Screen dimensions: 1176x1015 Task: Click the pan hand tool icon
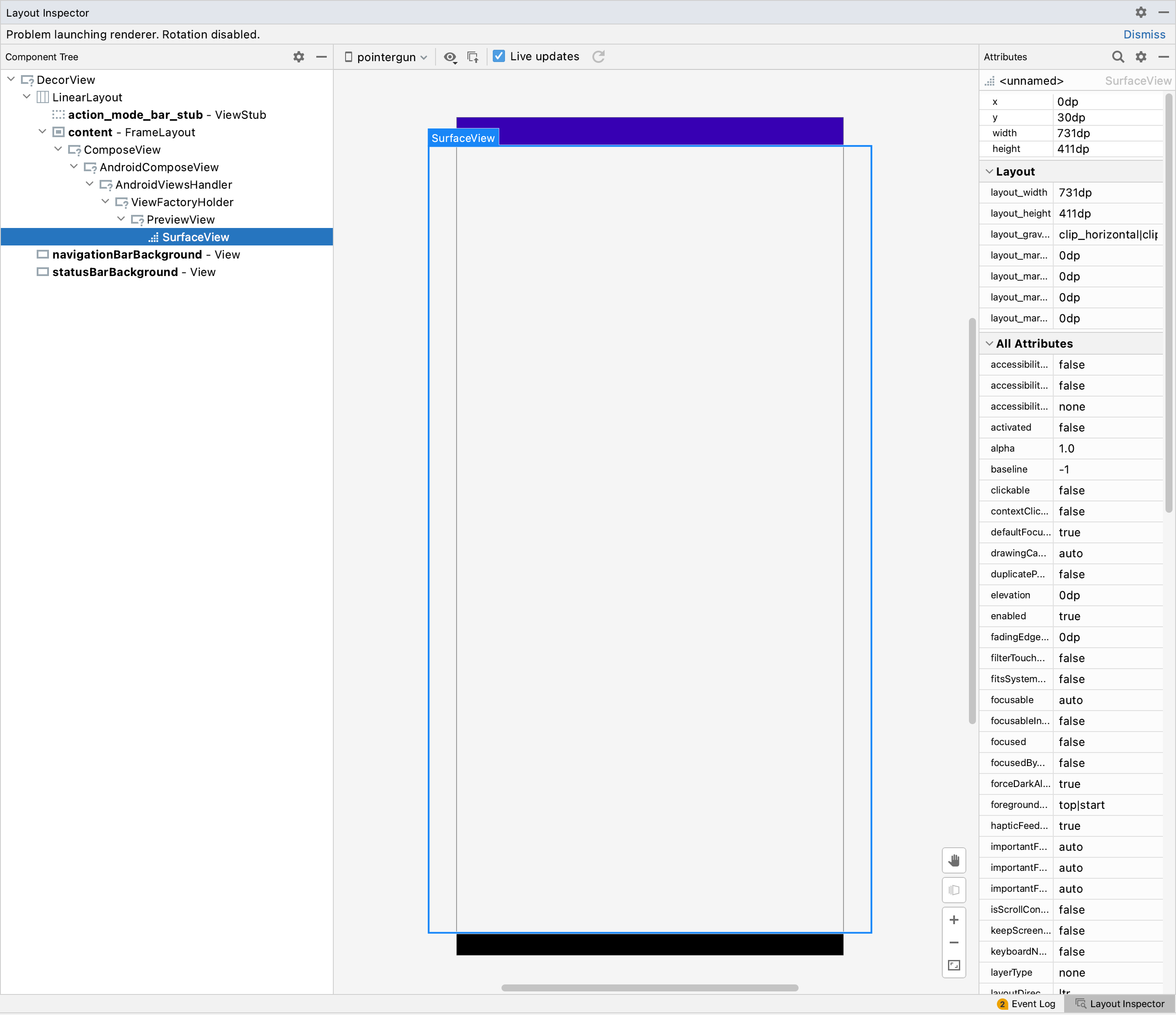[954, 861]
